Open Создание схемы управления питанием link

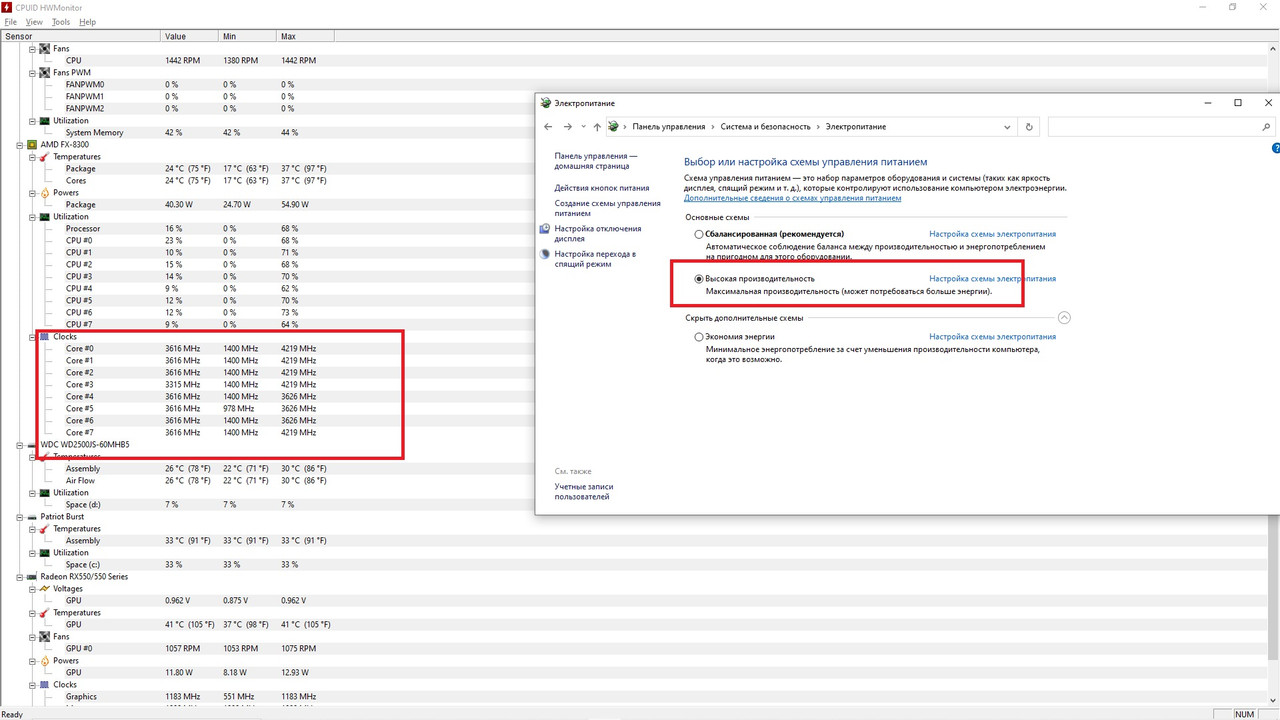coord(608,208)
